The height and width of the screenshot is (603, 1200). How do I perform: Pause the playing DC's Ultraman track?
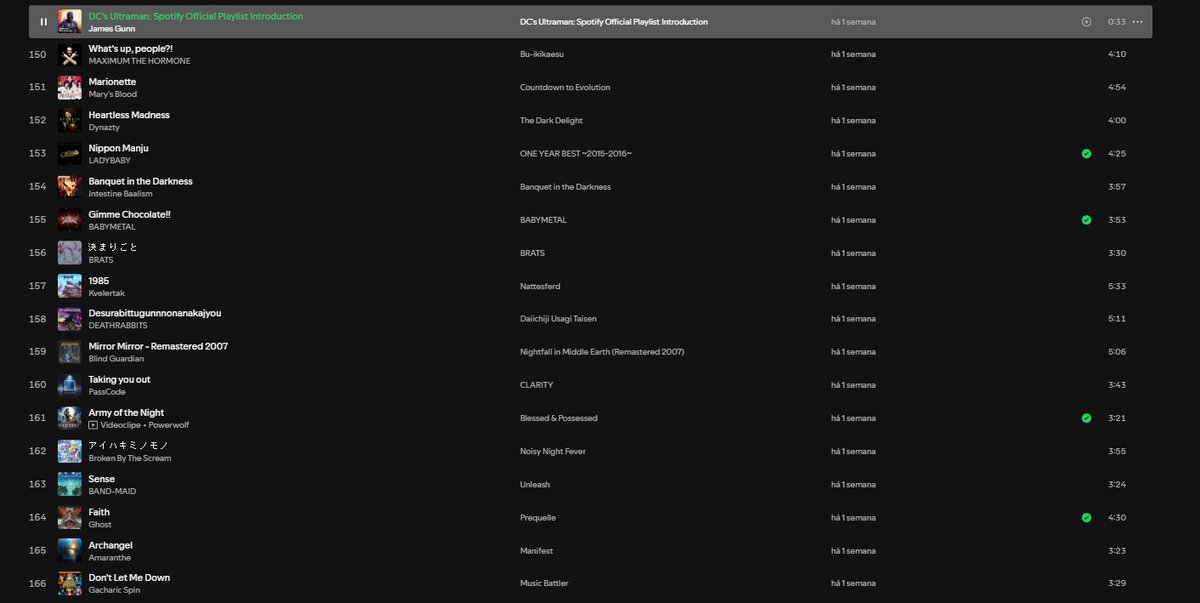pyautogui.click(x=43, y=21)
